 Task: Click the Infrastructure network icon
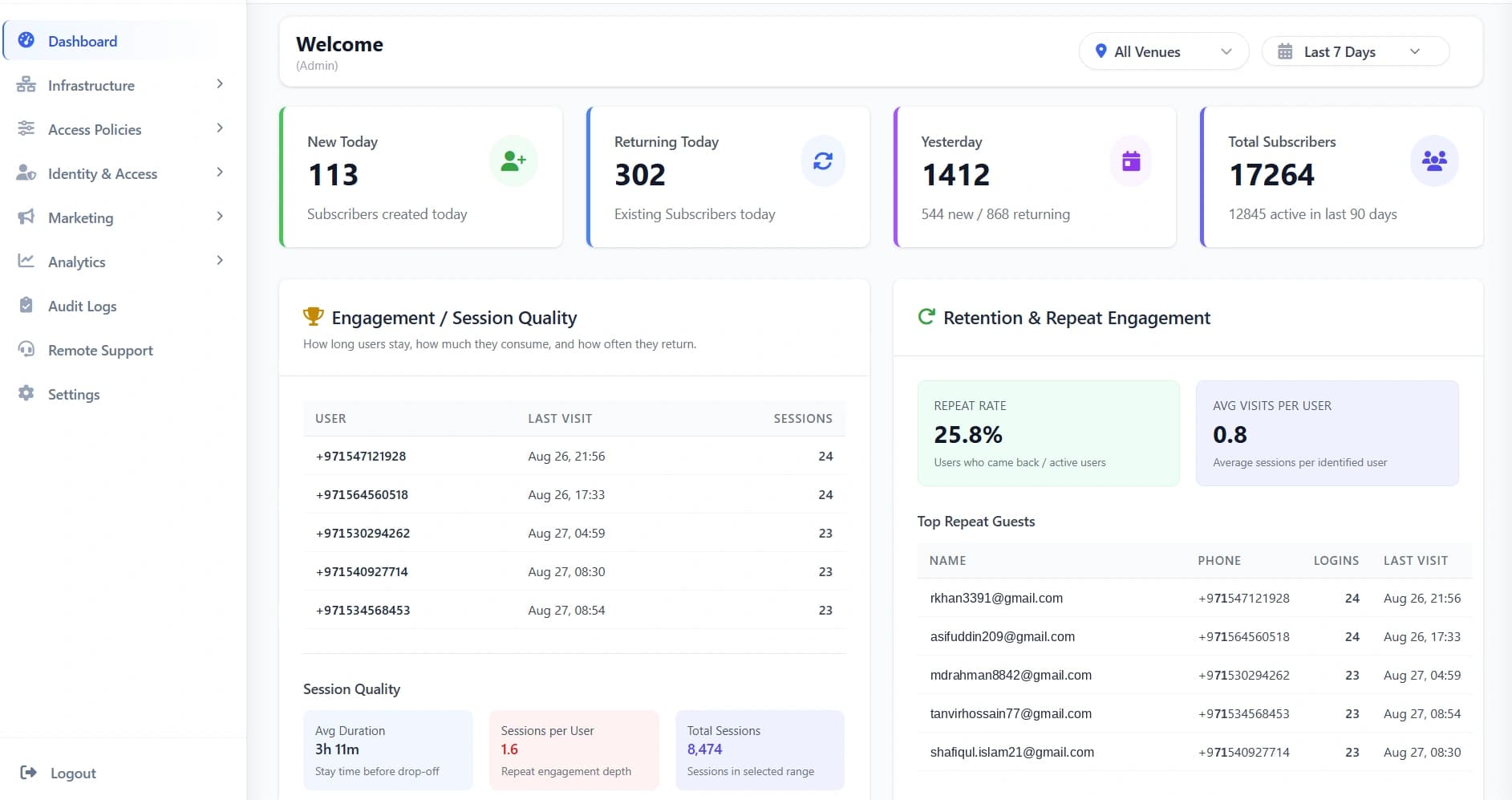click(26, 84)
